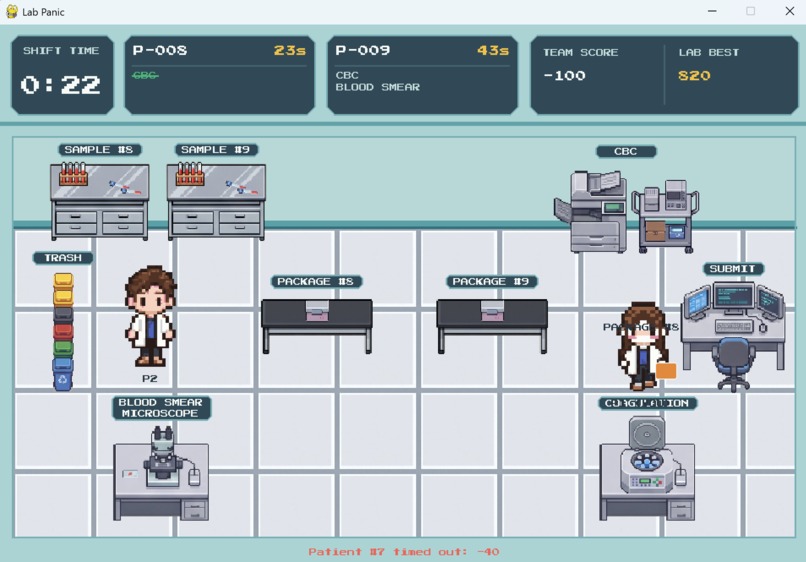Select the long-haired scientist character
Viewport: 806px width, 562px height.
pyautogui.click(x=643, y=346)
